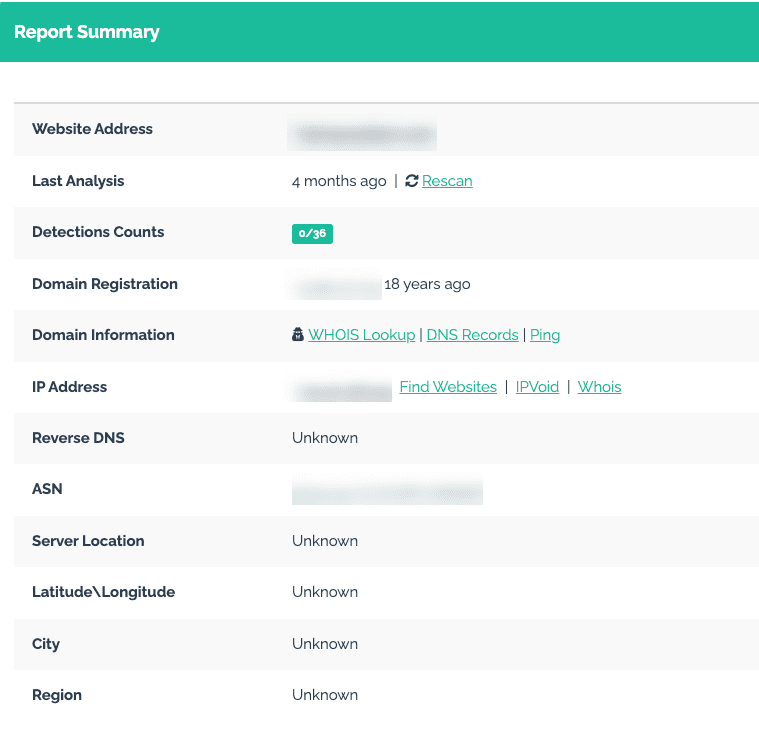
Task: Click the Unknown value for City
Action: [x=325, y=644]
